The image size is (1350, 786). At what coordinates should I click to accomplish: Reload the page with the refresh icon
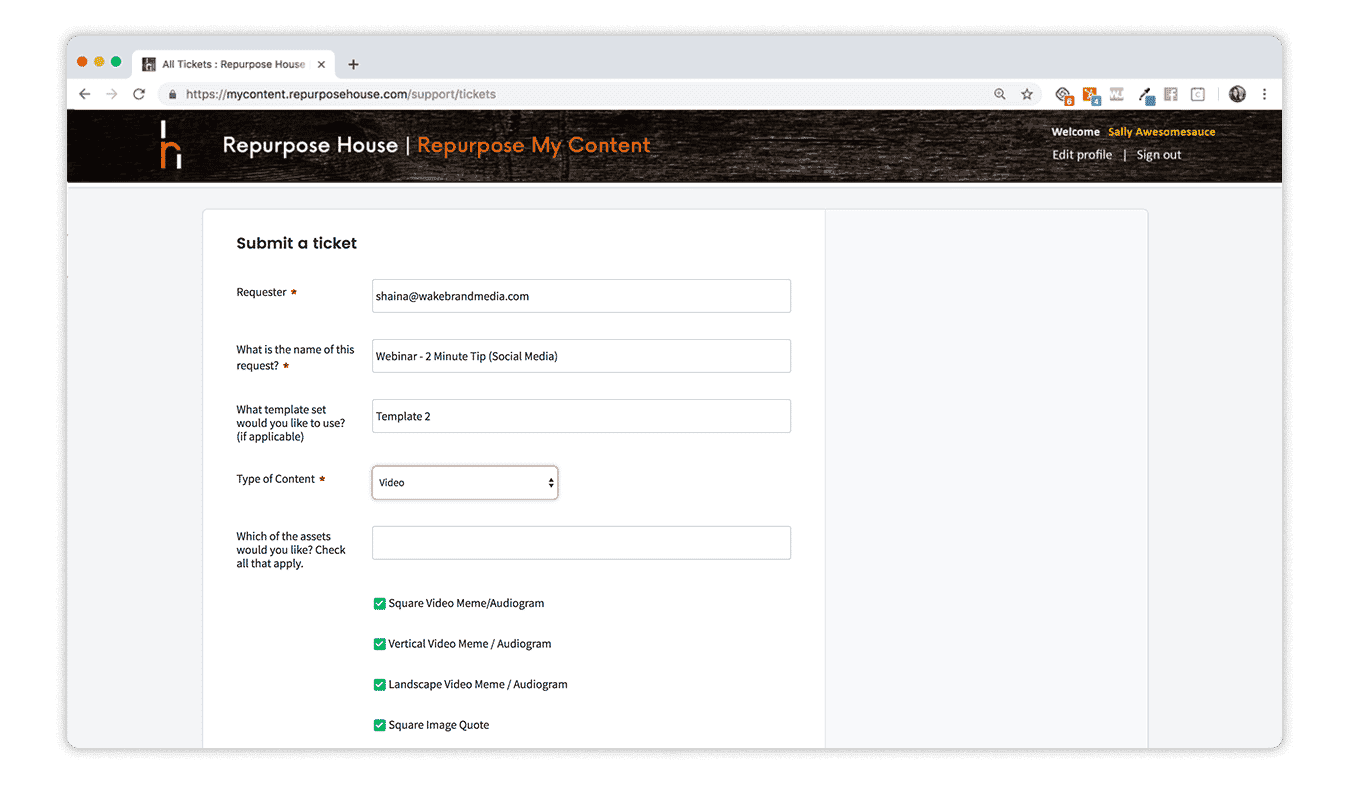[139, 94]
